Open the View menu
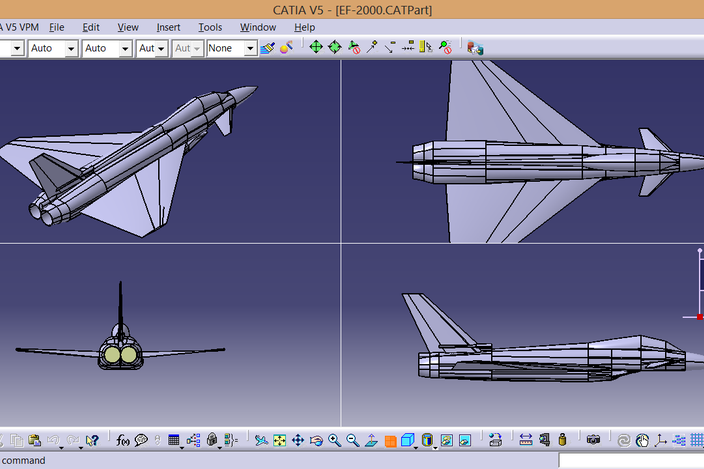704x469 pixels. coord(128,27)
